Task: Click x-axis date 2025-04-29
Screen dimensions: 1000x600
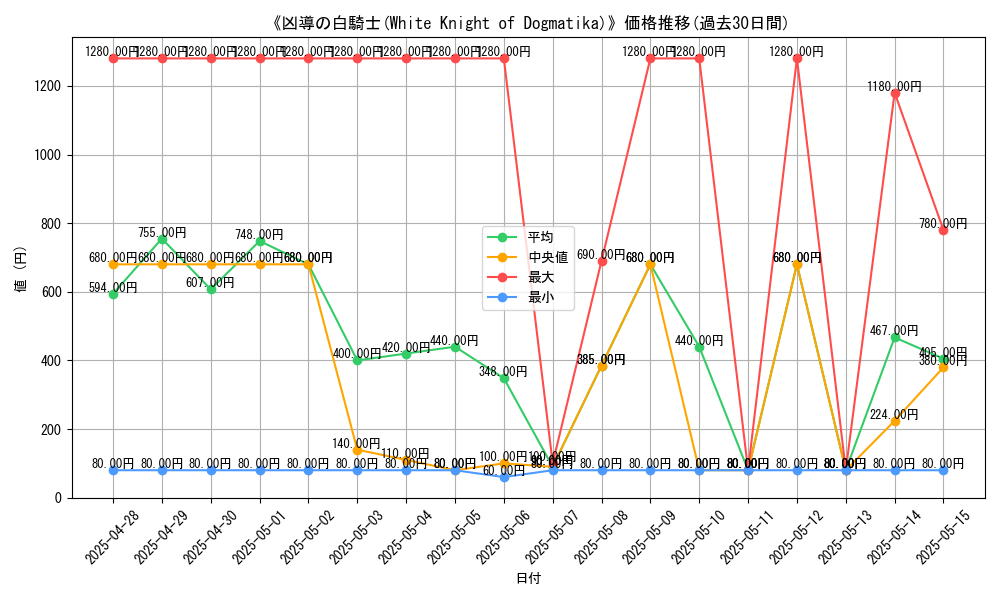Action: [x=161, y=537]
